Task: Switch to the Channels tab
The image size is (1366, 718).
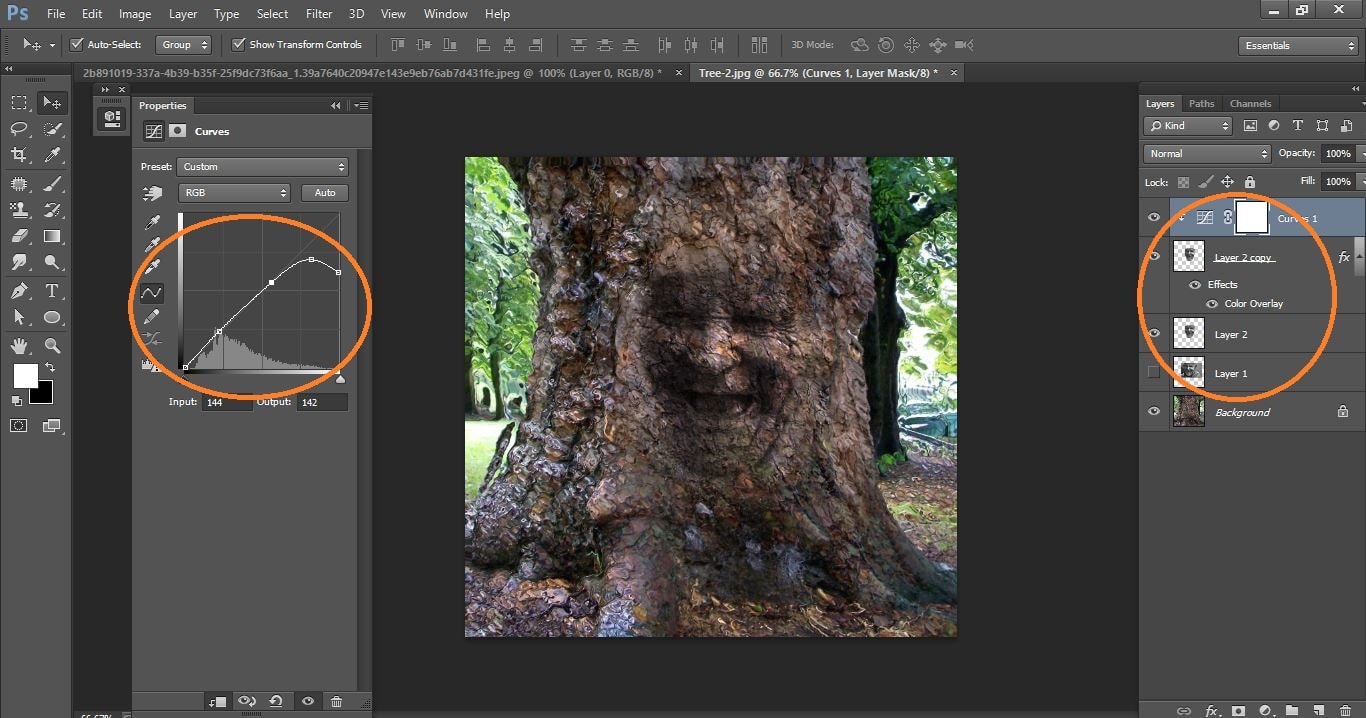Action: [x=1250, y=103]
